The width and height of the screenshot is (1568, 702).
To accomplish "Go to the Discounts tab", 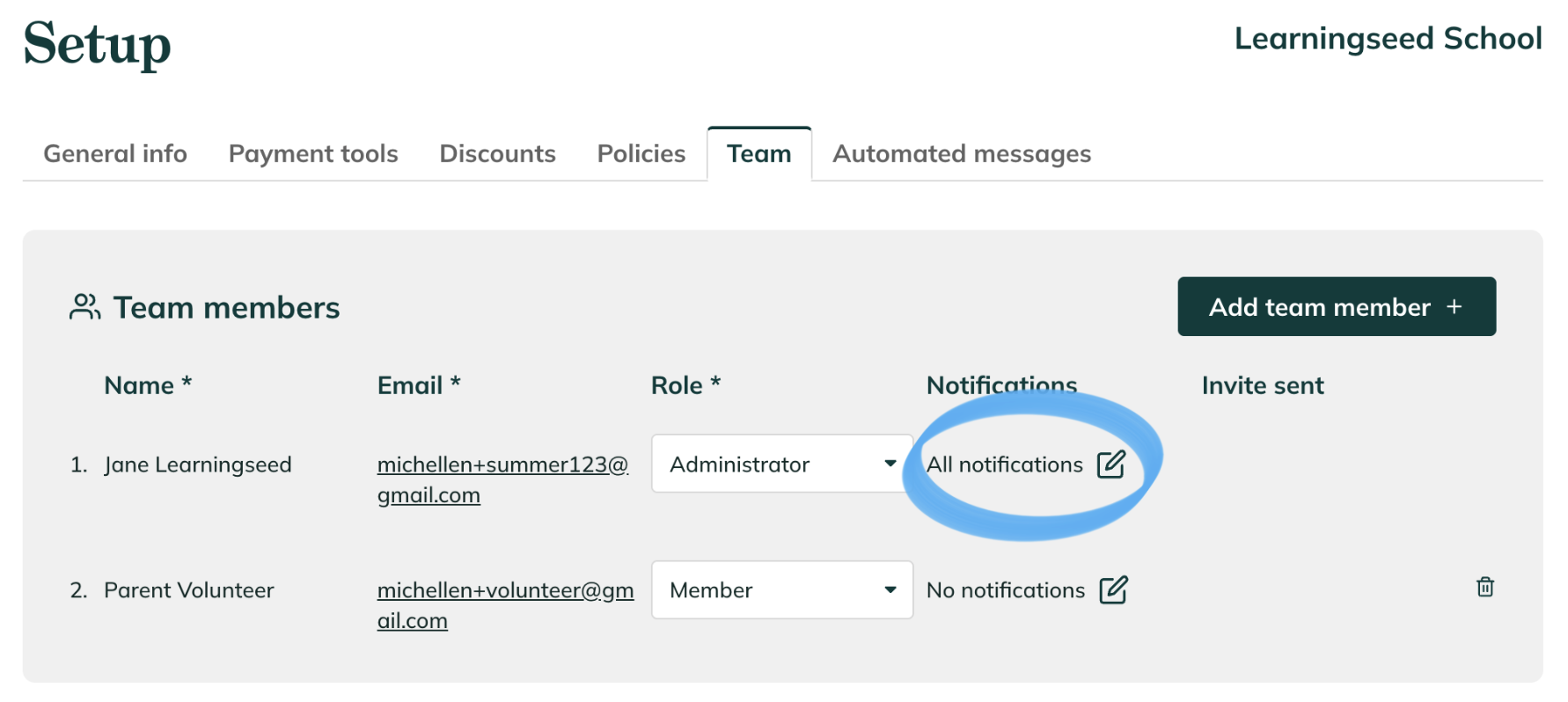I will (x=498, y=154).
